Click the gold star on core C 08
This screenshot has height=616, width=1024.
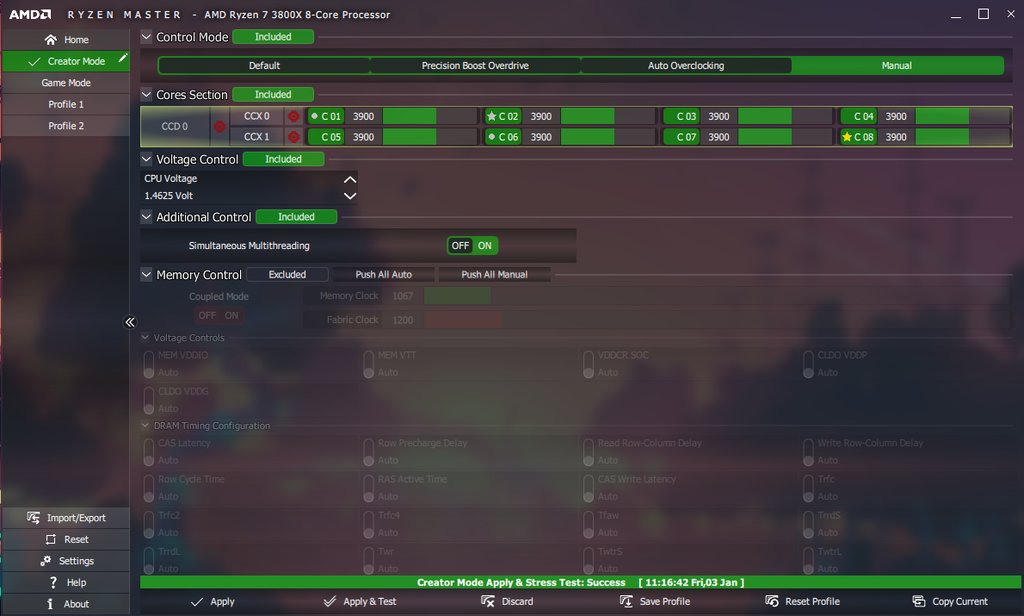pos(847,137)
